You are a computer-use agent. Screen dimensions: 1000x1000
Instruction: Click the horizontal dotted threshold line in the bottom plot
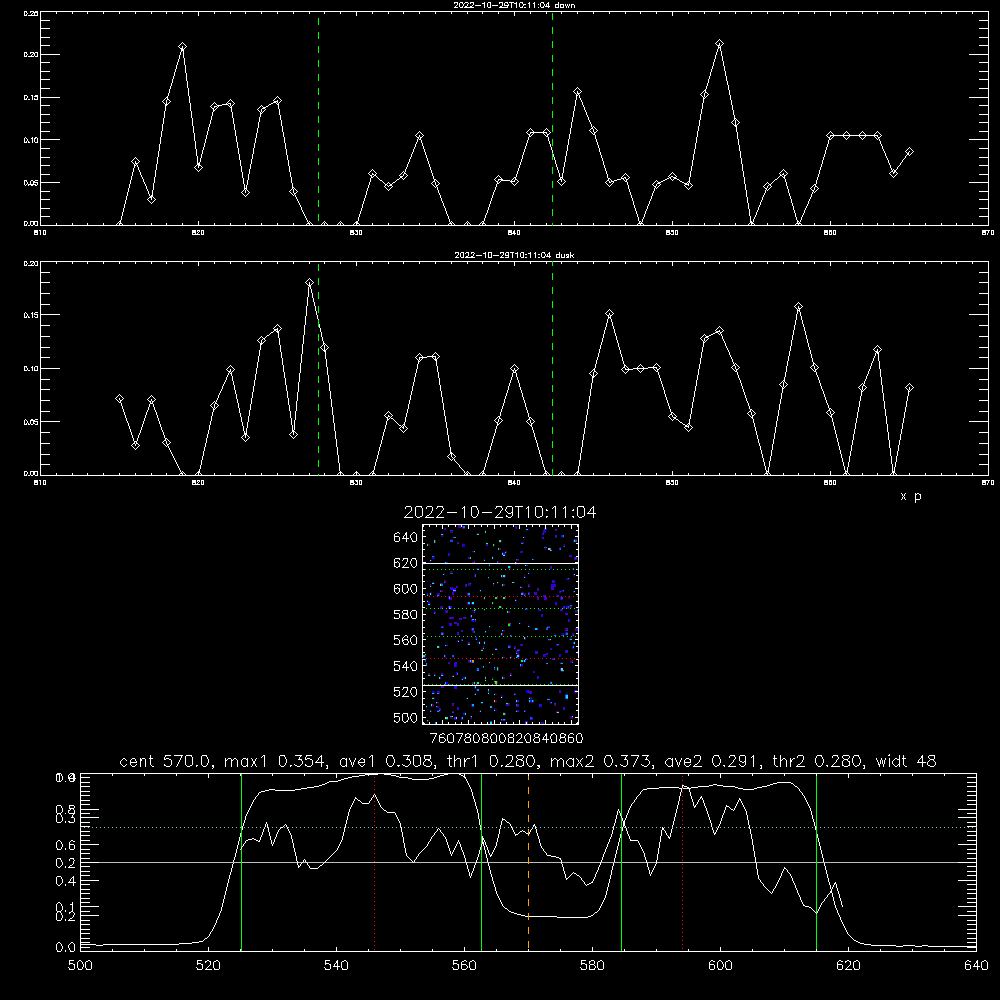tap(528, 827)
